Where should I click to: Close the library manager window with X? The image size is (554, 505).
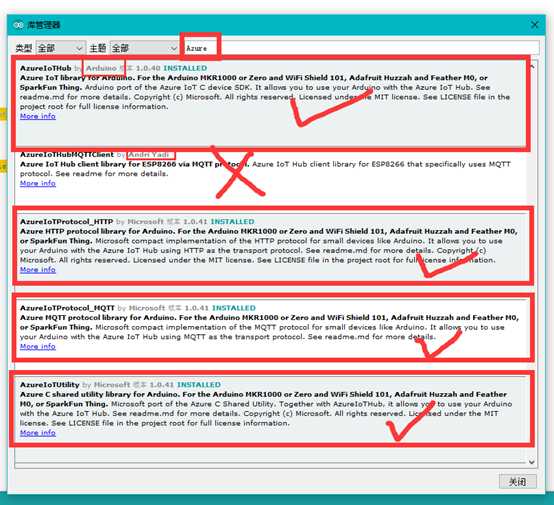535,25
